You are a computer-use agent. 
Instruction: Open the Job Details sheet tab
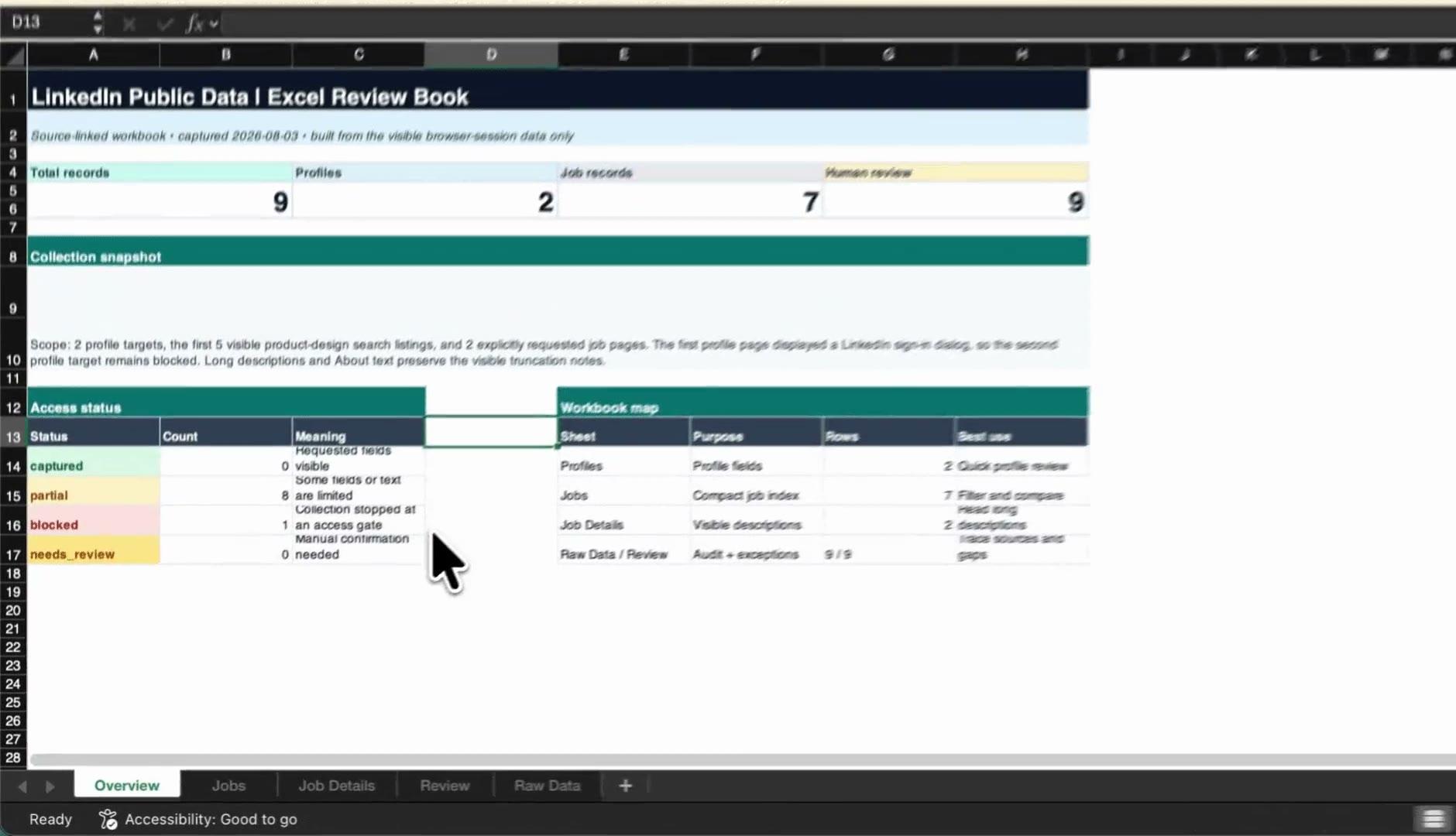pos(337,785)
